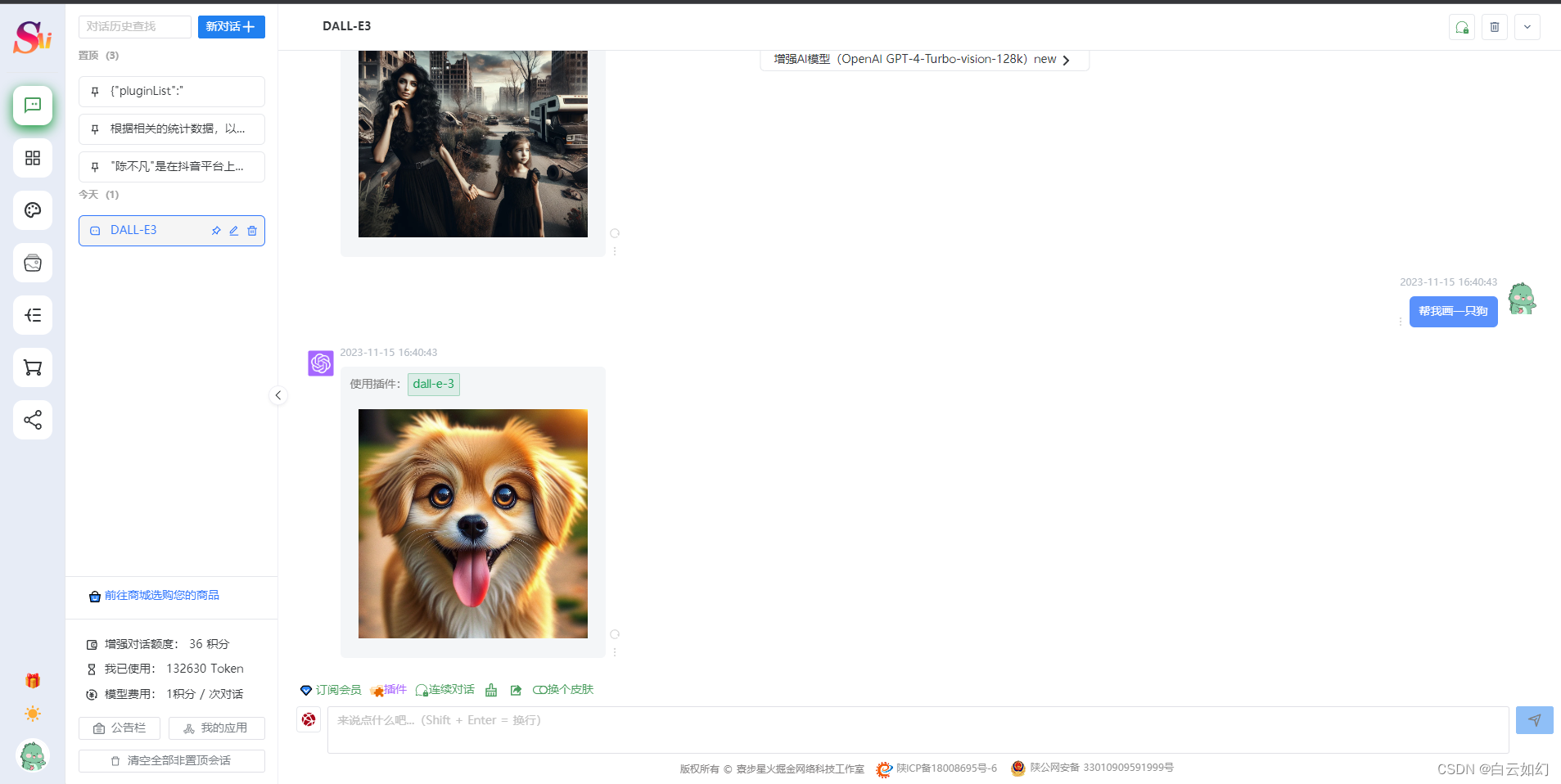
Task: Toggle 连续对话 continuous conversation
Action: click(444, 690)
